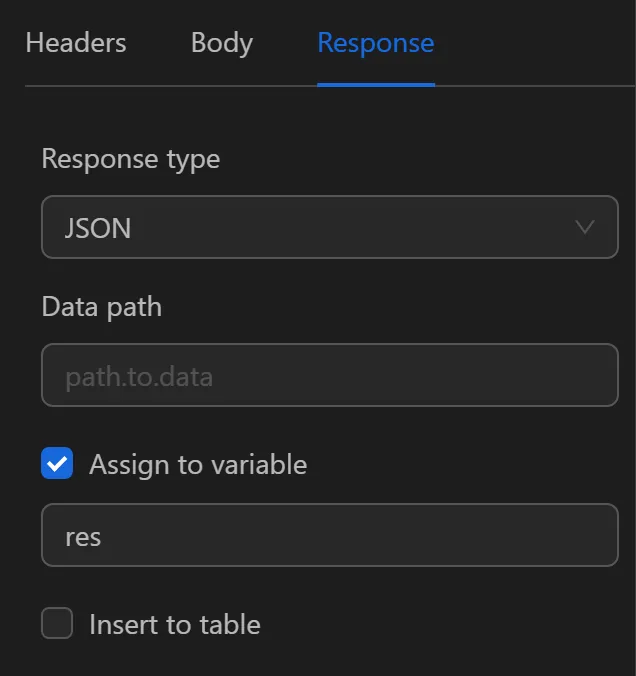Select the Response tab
Viewport: 636px width, 676px height.
point(375,43)
